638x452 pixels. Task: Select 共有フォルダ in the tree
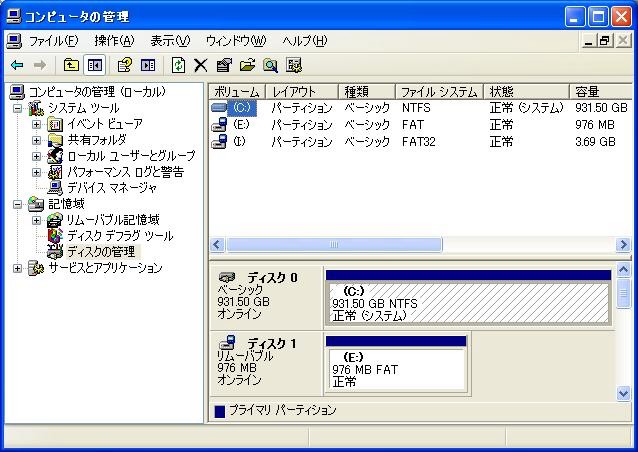tap(97, 140)
